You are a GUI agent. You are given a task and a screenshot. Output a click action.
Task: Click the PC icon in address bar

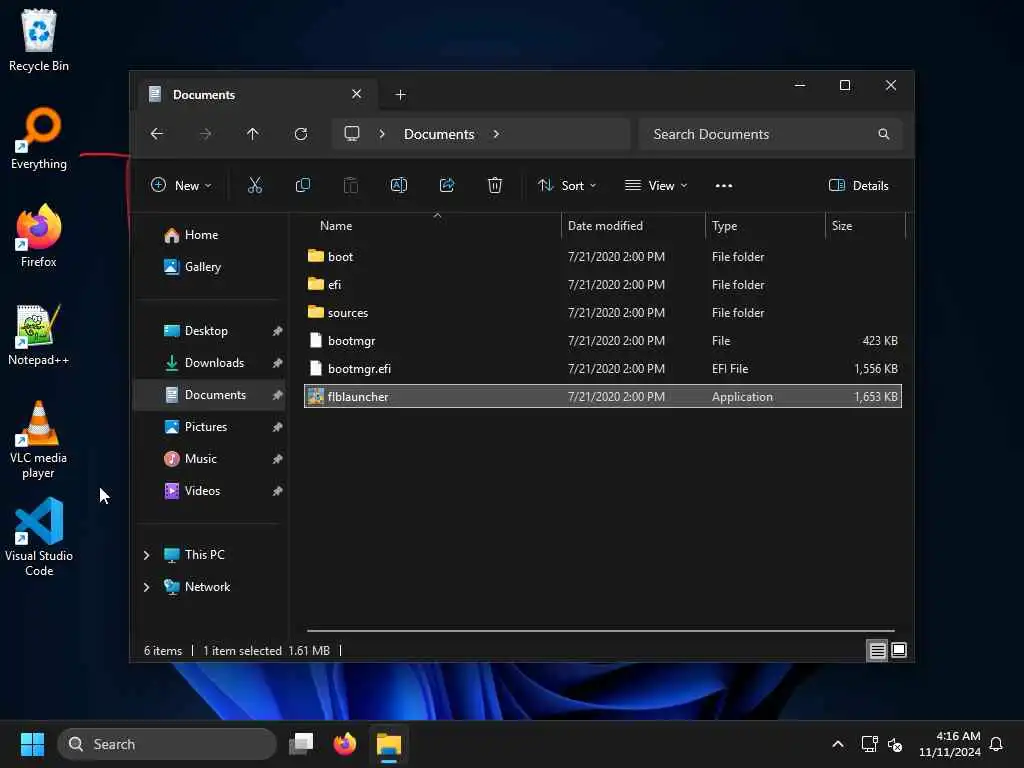pyautogui.click(x=352, y=134)
